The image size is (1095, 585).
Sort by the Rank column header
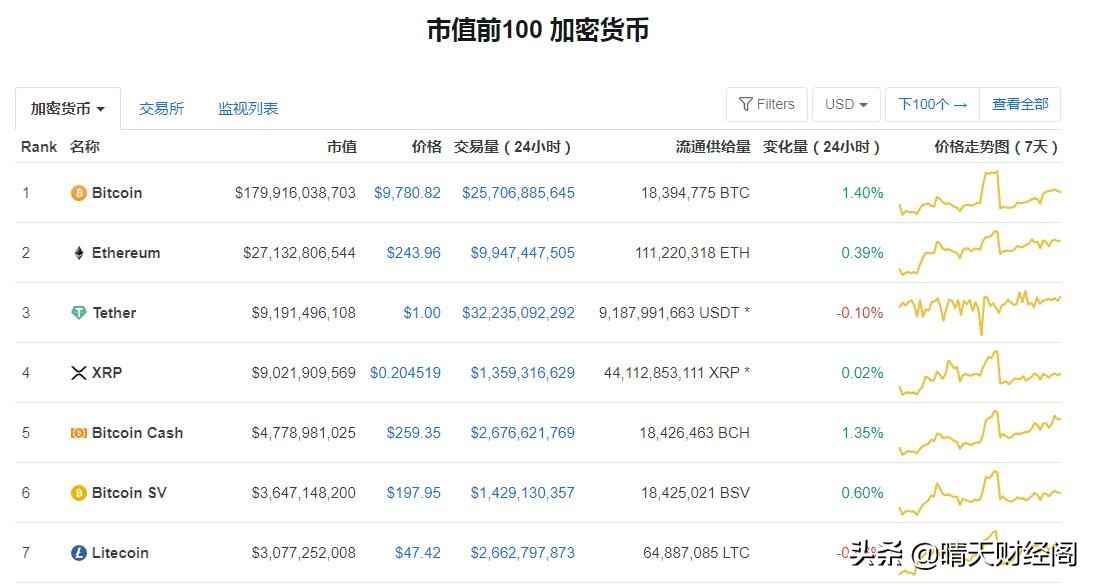[39, 147]
